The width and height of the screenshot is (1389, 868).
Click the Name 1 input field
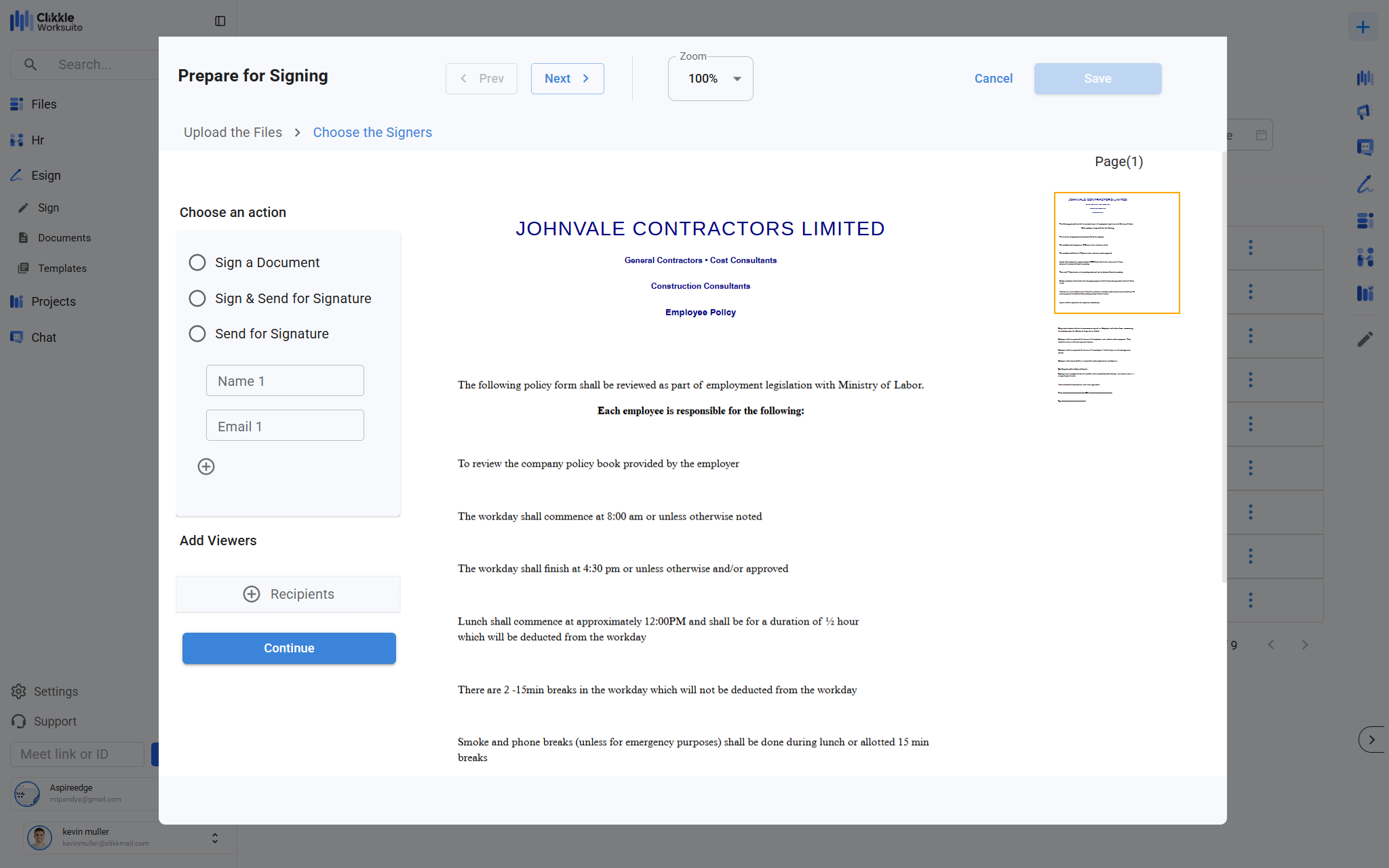click(285, 381)
